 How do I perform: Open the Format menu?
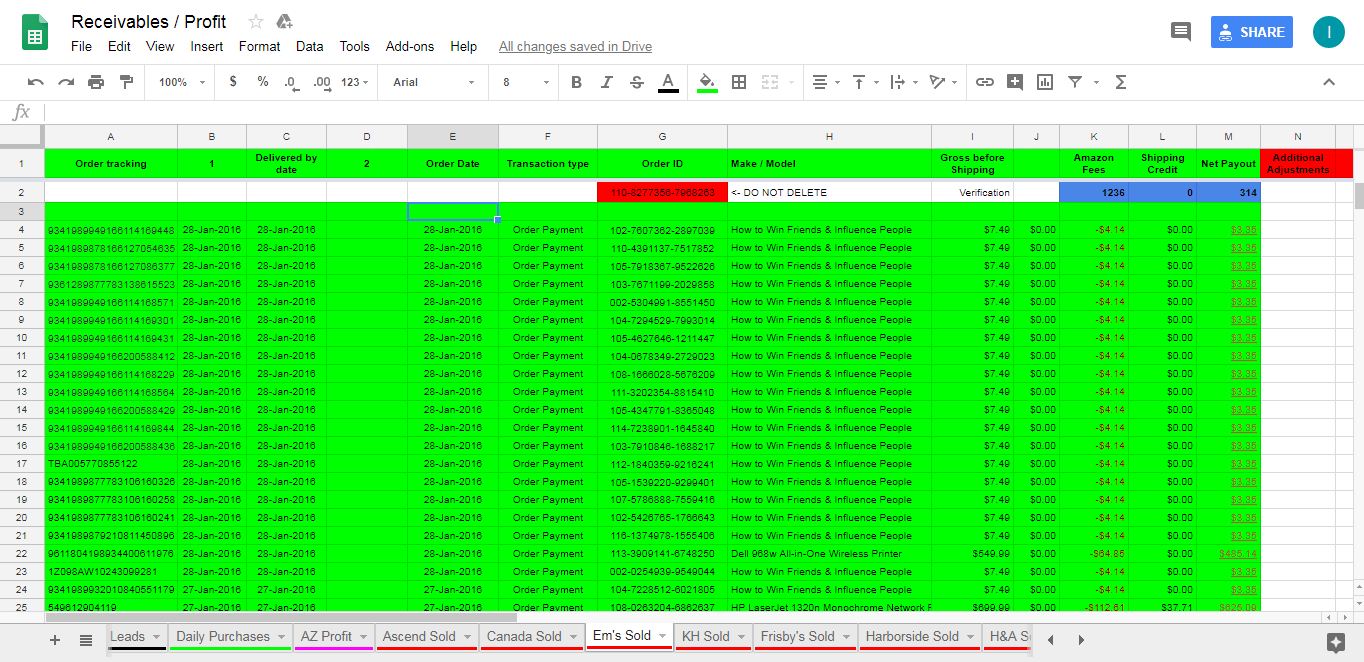click(x=259, y=46)
